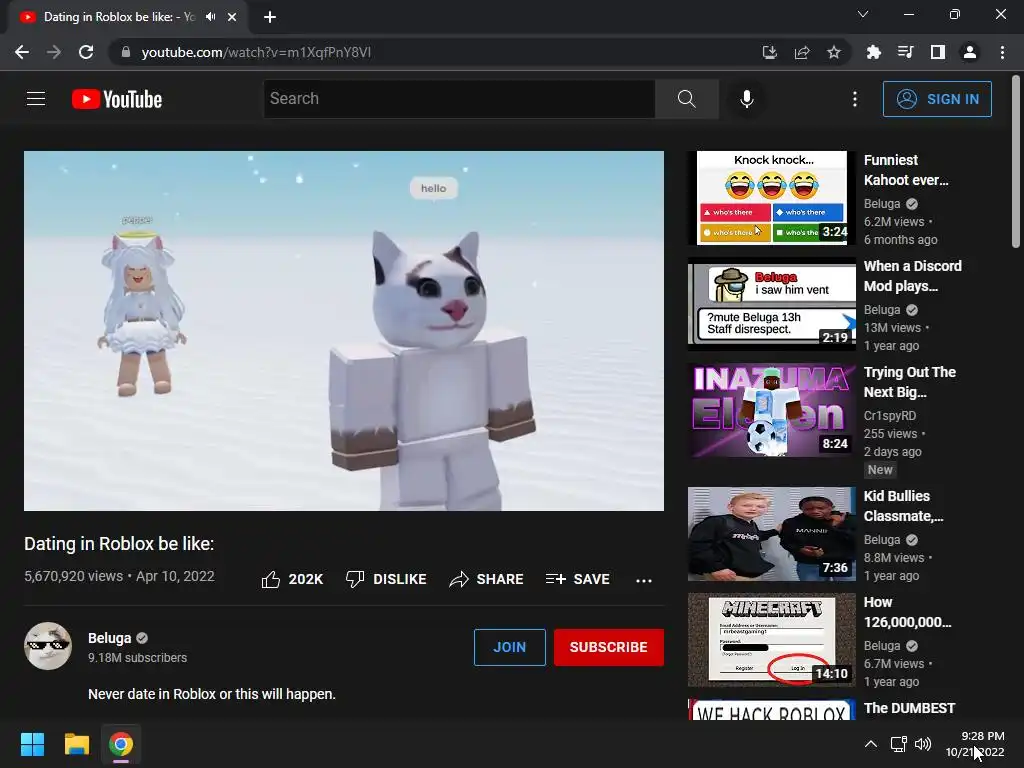Click the search magnifier button
Viewport: 1024px width, 768px height.
click(686, 99)
